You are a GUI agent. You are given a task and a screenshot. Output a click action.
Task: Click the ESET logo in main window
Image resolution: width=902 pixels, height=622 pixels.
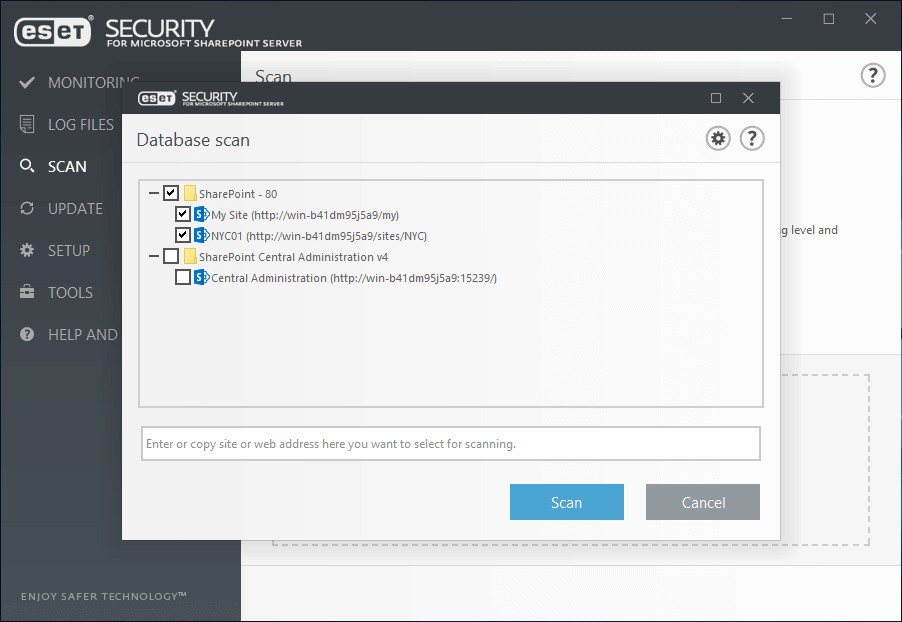tap(53, 32)
